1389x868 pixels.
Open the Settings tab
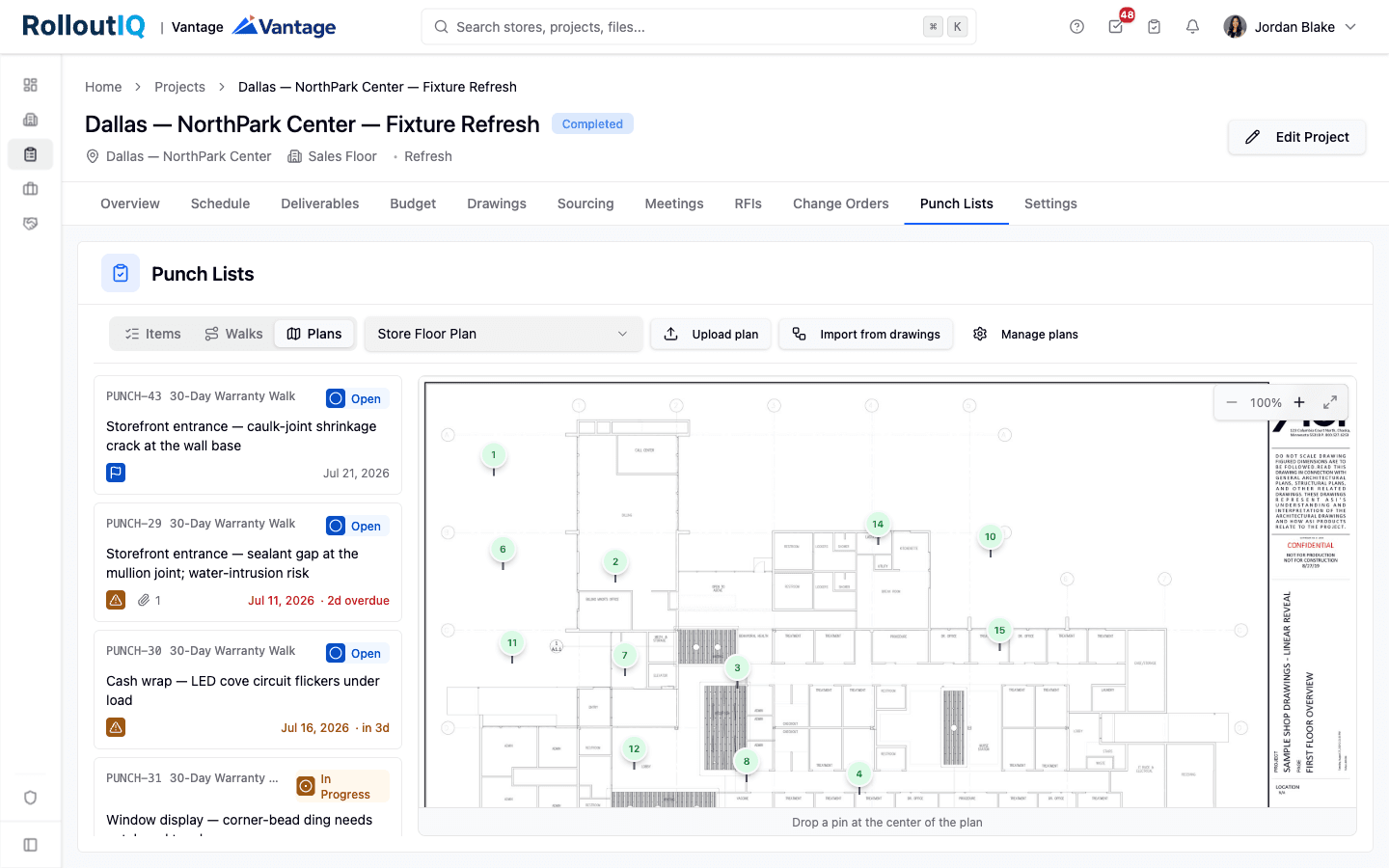(1050, 203)
